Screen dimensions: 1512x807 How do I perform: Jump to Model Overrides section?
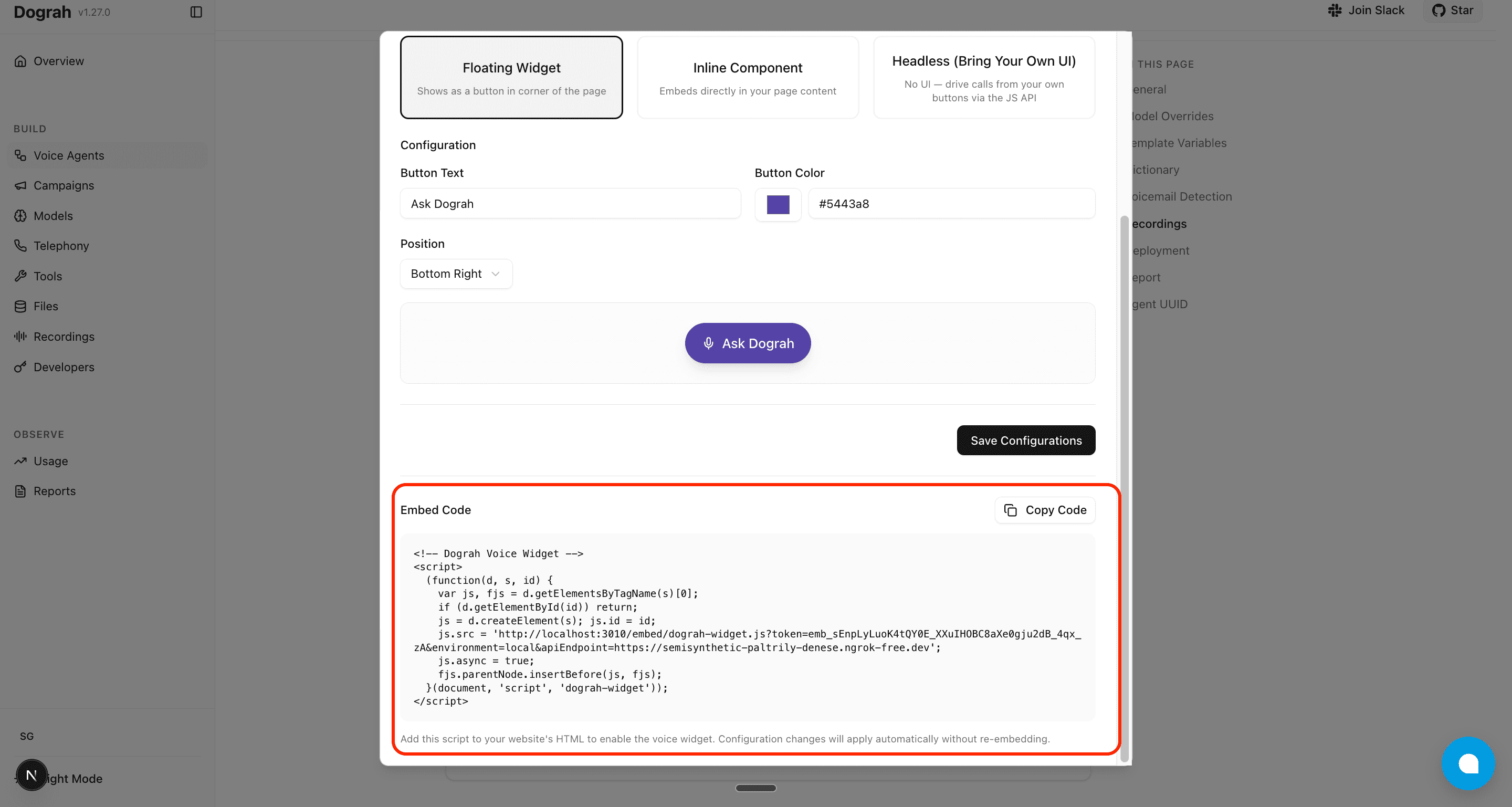pos(1172,116)
